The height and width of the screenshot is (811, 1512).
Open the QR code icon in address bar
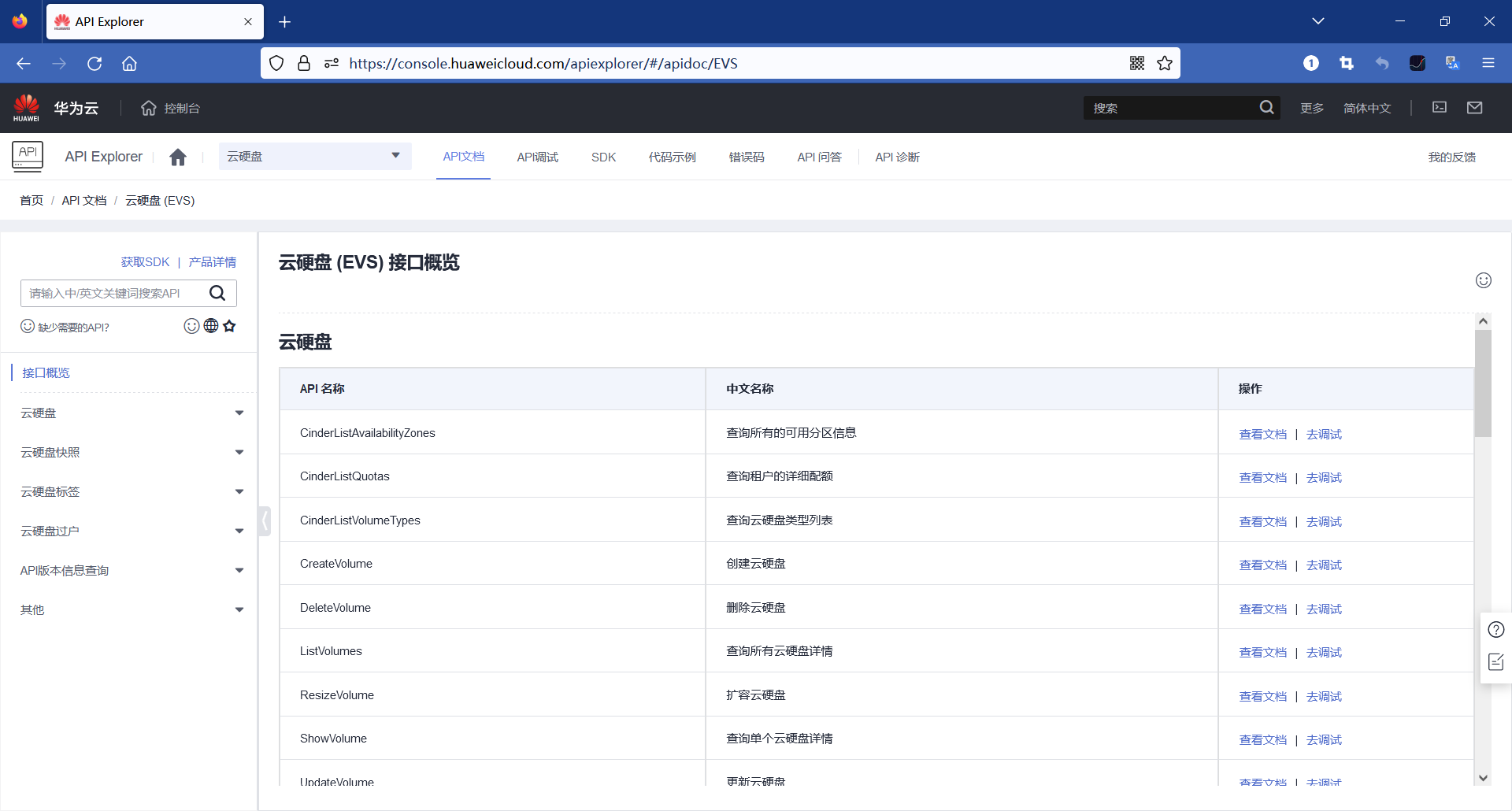[1137, 63]
